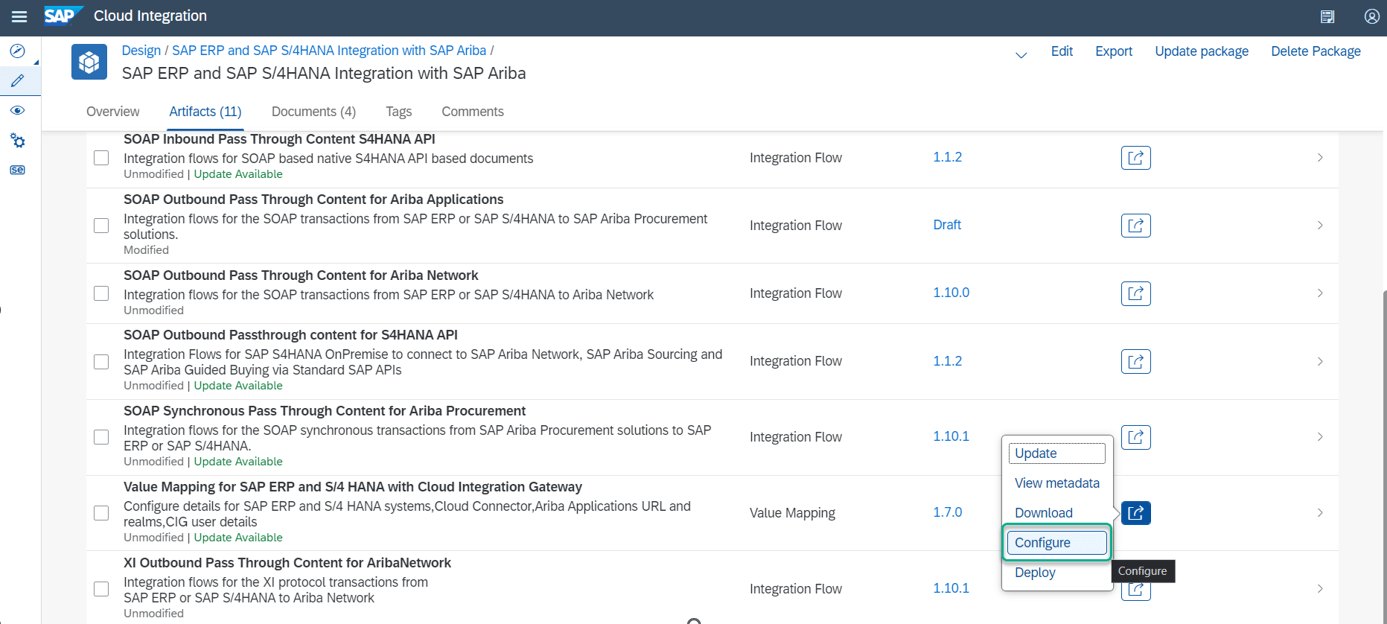This screenshot has width=1387, height=624.
Task: Tick the XI Outbound Pass Through checkbox
Action: point(101,589)
